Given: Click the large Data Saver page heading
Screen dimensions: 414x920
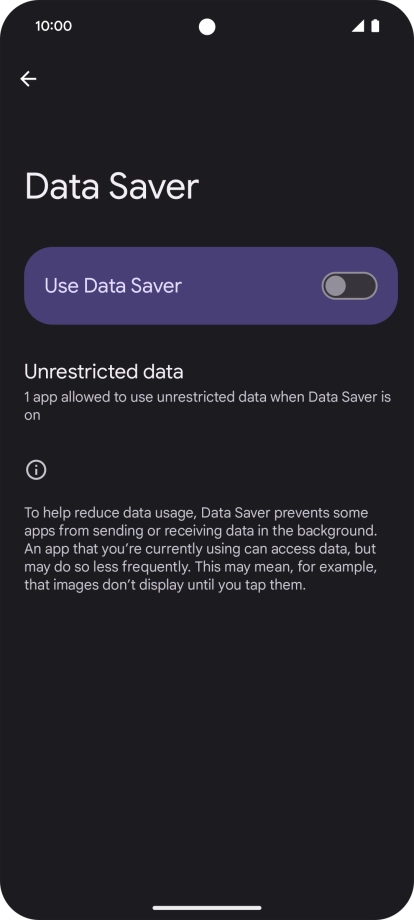Looking at the screenshot, I should 112,187.
